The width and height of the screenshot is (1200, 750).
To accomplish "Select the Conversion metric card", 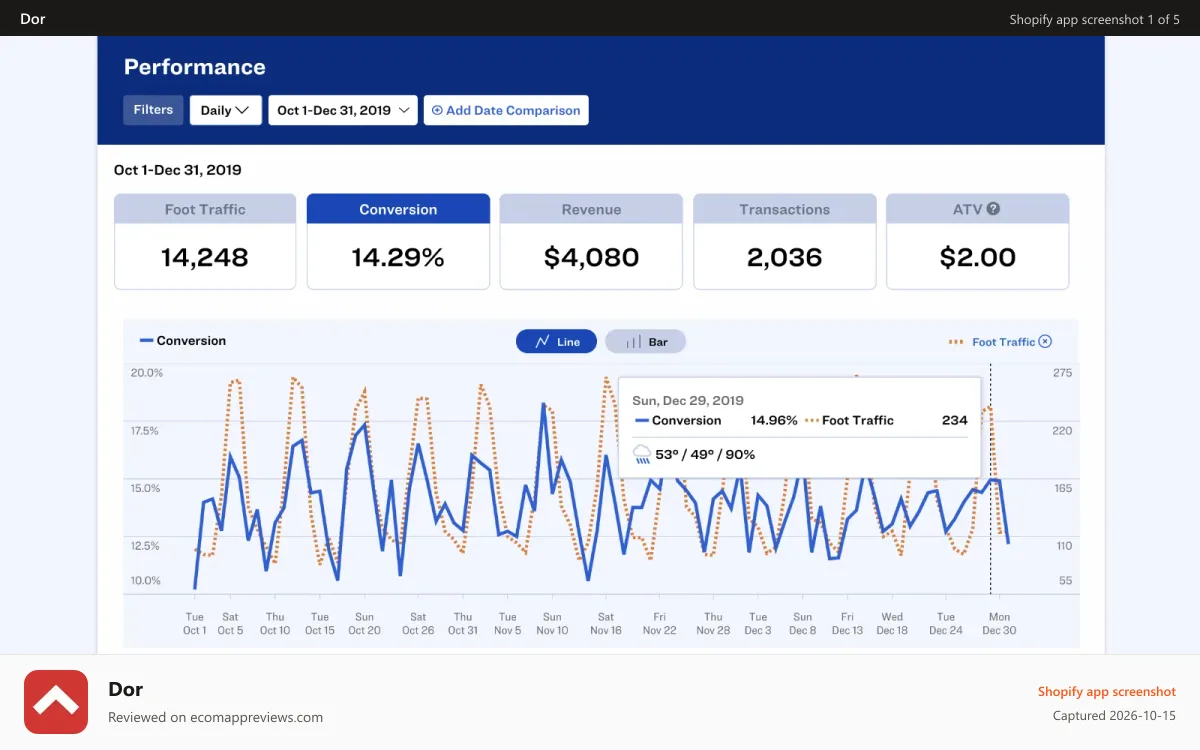I will [x=398, y=242].
